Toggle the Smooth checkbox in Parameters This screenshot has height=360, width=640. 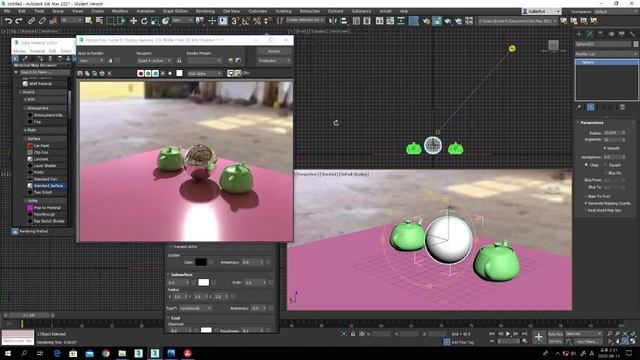(605, 148)
